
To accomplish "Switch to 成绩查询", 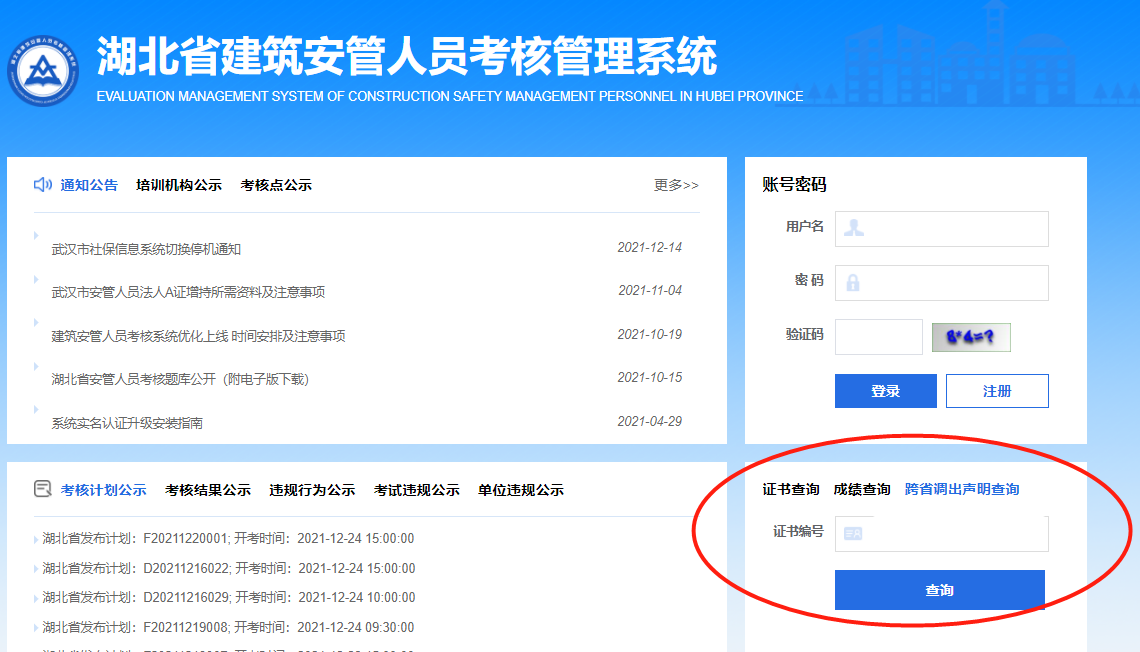I will coord(863,491).
